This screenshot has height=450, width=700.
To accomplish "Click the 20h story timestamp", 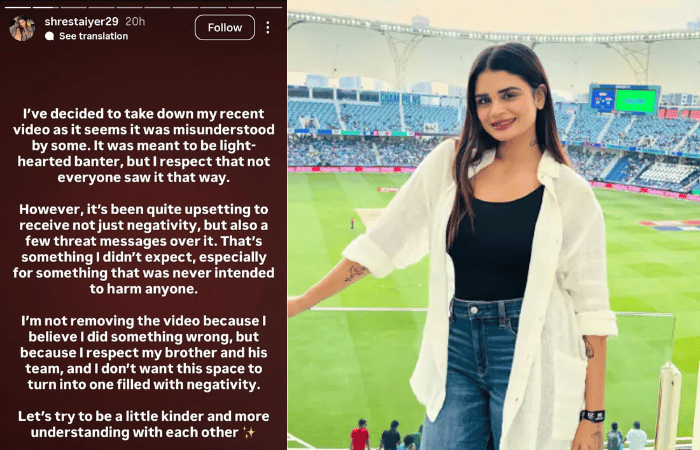I will click(135, 21).
